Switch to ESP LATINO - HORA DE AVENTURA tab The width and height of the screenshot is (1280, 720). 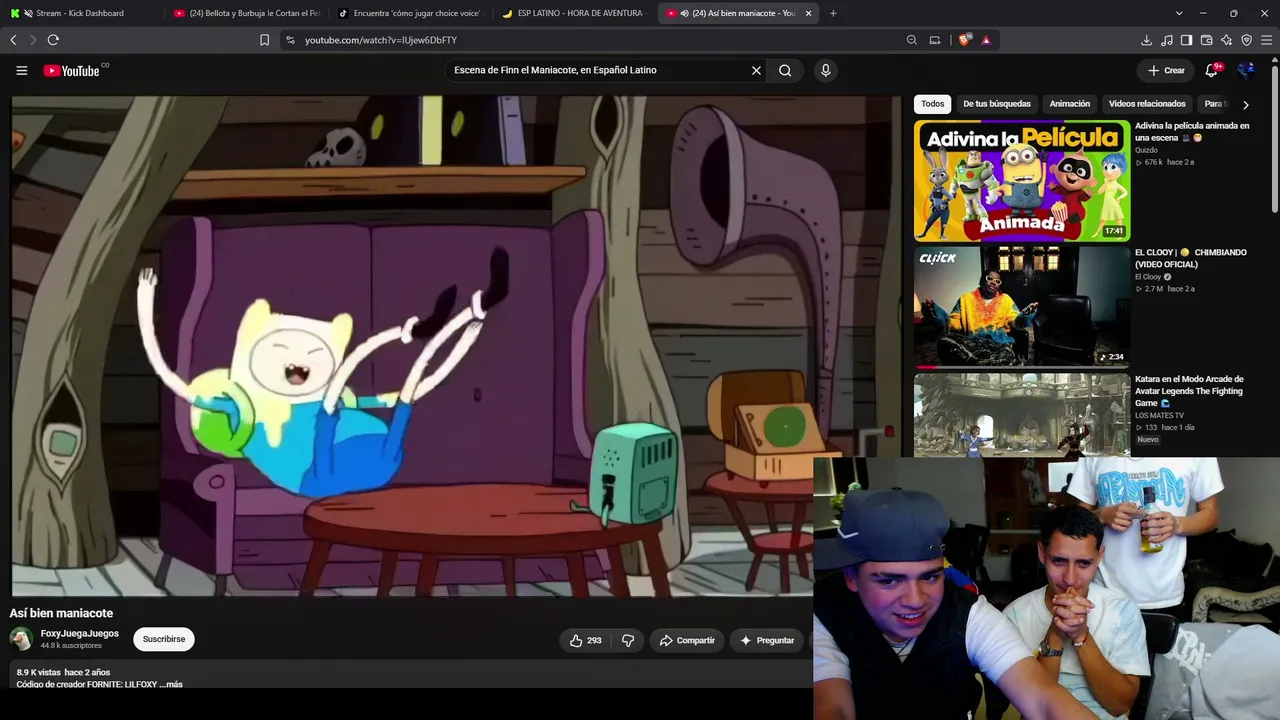click(573, 13)
